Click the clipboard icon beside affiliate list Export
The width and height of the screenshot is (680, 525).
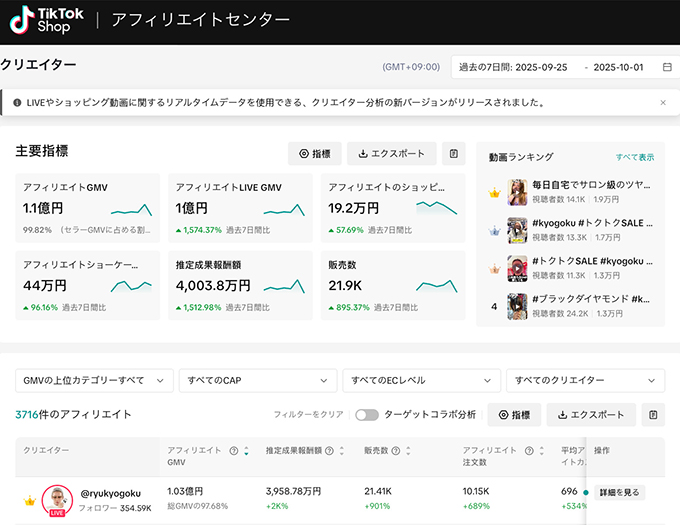coord(653,415)
